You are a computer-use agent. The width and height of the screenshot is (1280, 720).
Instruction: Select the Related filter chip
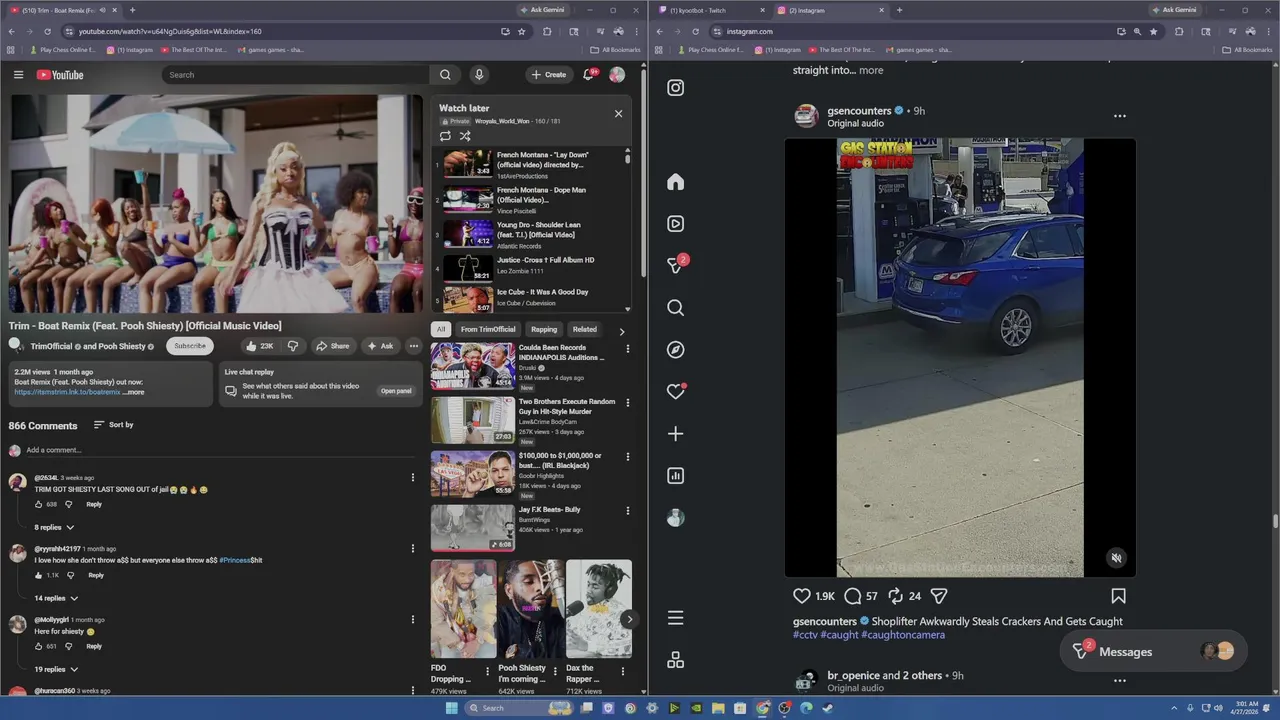[x=585, y=329]
